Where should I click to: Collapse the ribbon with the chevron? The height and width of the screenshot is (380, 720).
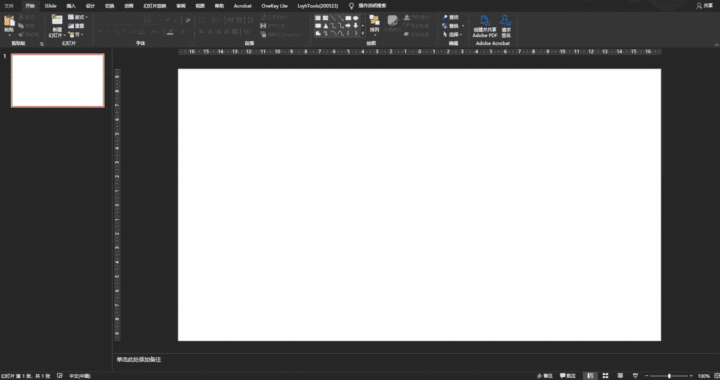pos(716,45)
